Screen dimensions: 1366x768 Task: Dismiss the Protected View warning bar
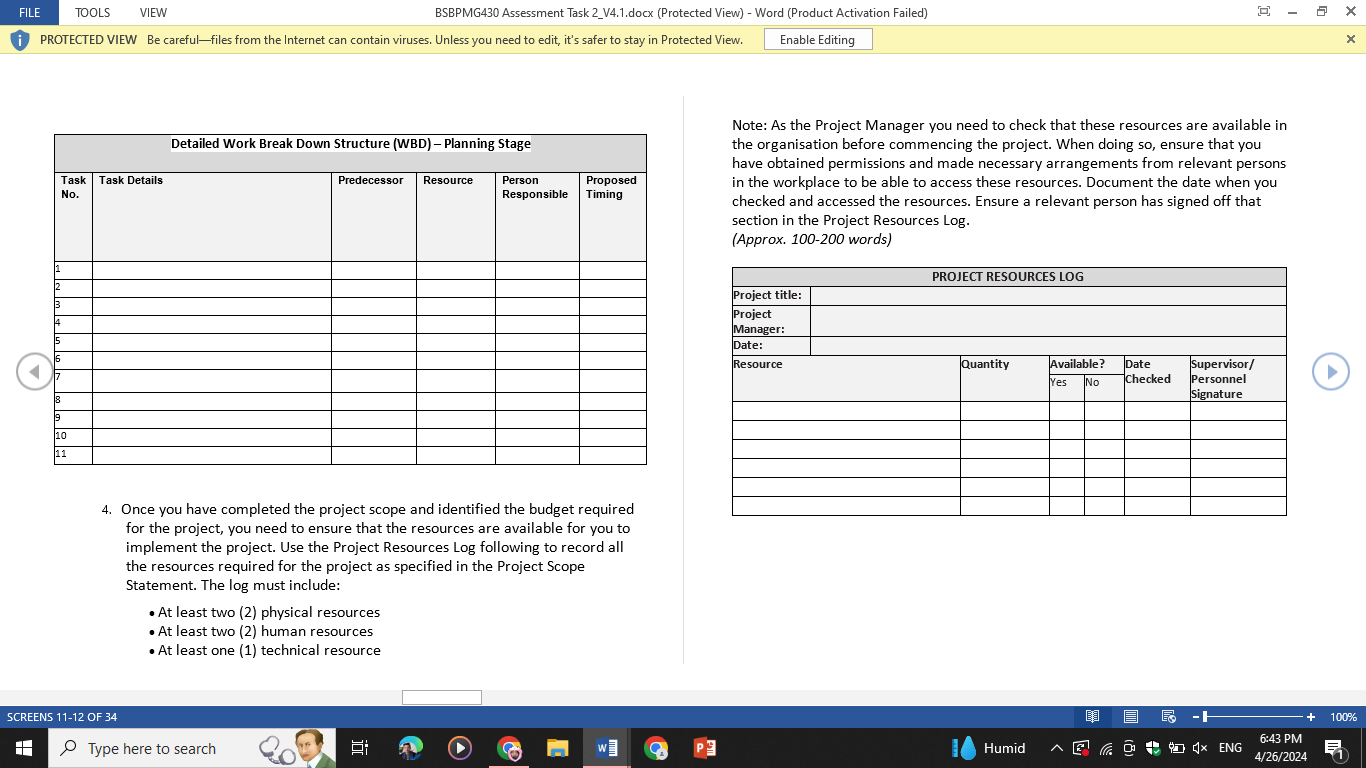point(1350,39)
